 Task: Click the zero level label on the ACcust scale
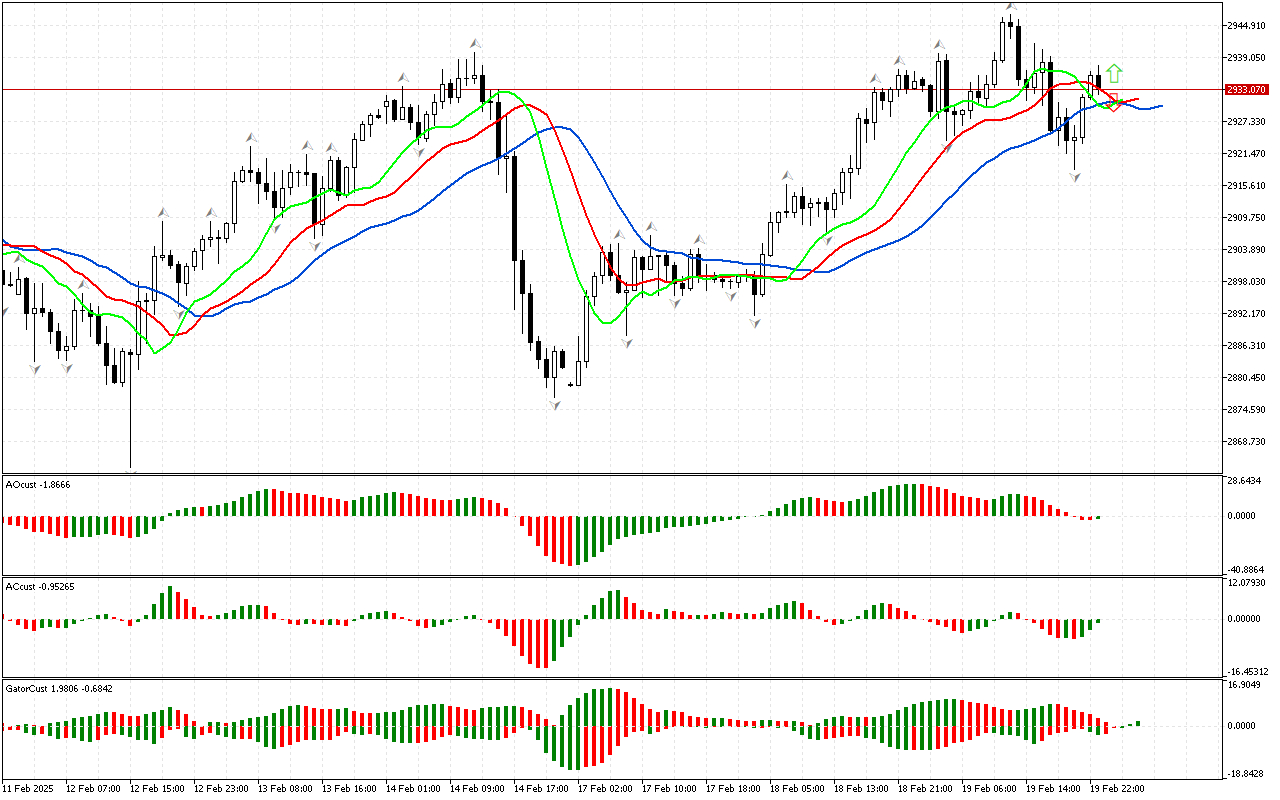pos(1246,618)
